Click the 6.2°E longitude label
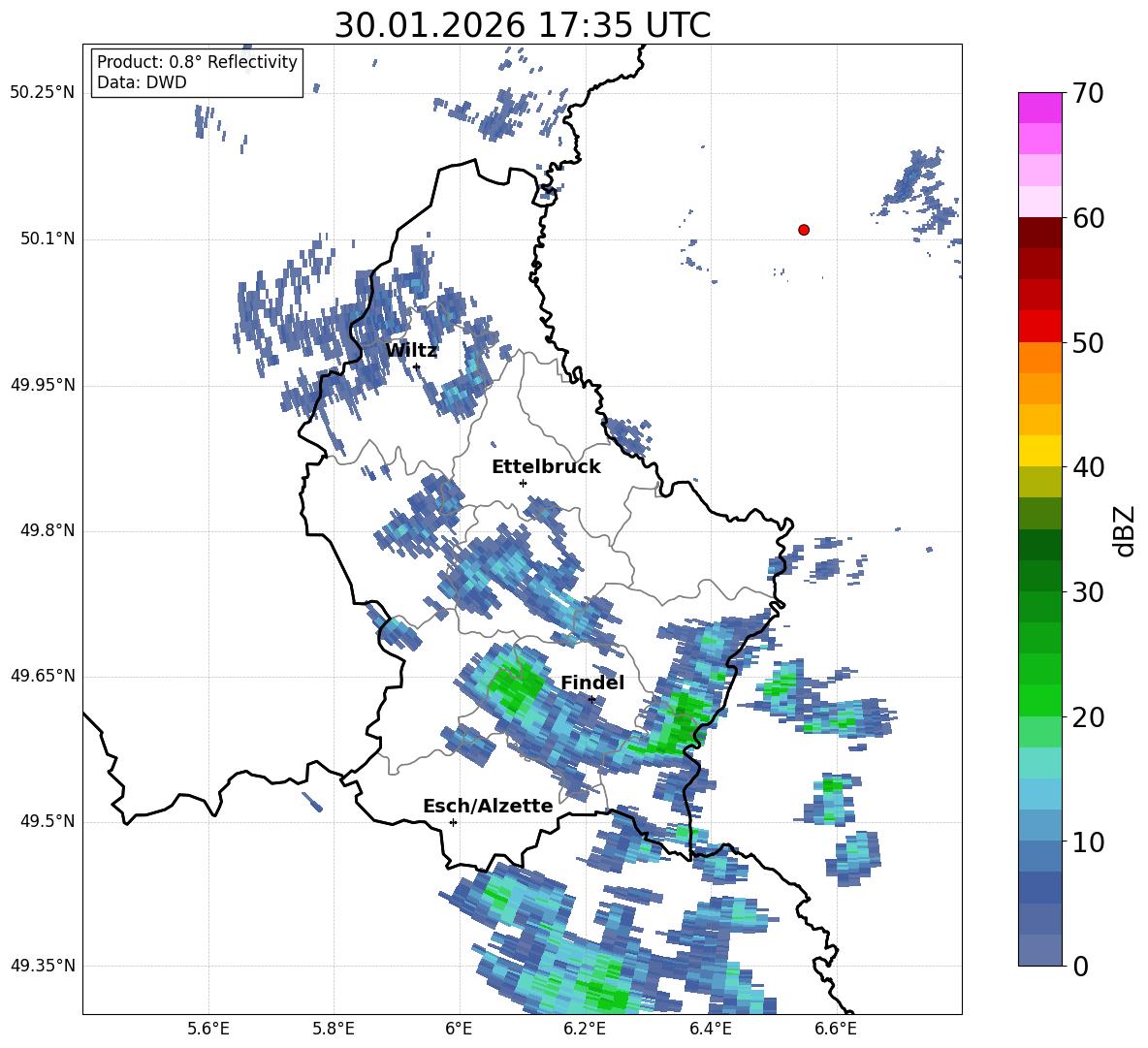The image size is (1148, 1048). click(x=585, y=1029)
